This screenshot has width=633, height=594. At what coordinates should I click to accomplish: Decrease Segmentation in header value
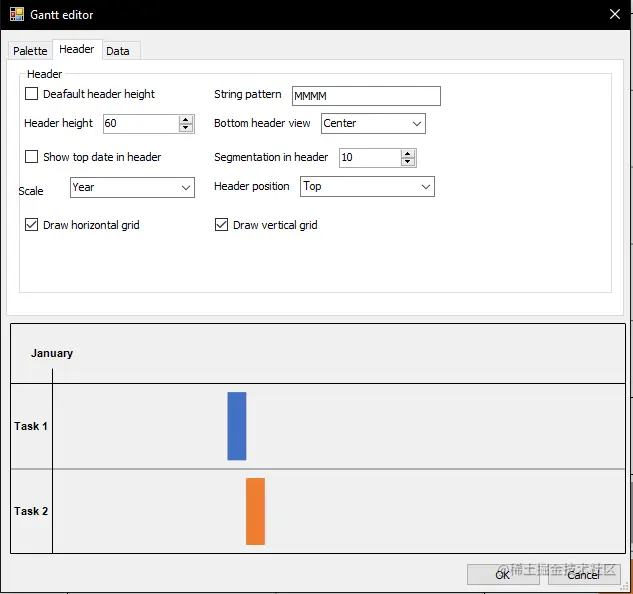click(x=408, y=162)
